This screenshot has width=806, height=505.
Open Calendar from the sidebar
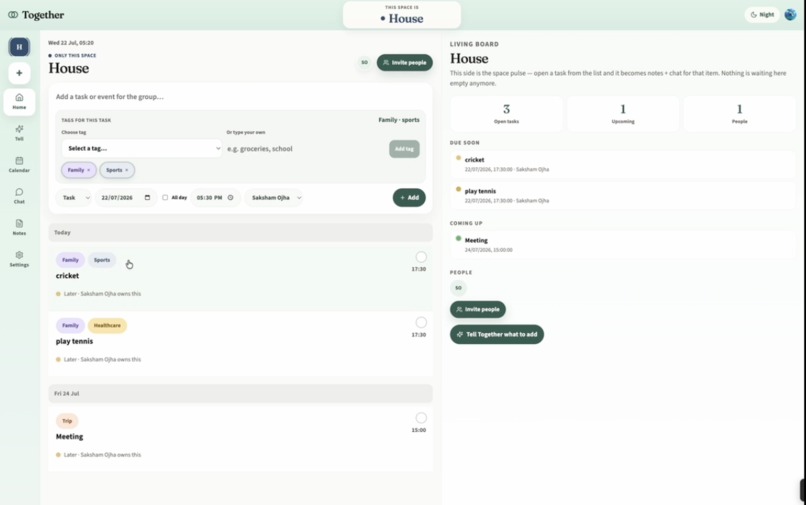tap(19, 165)
